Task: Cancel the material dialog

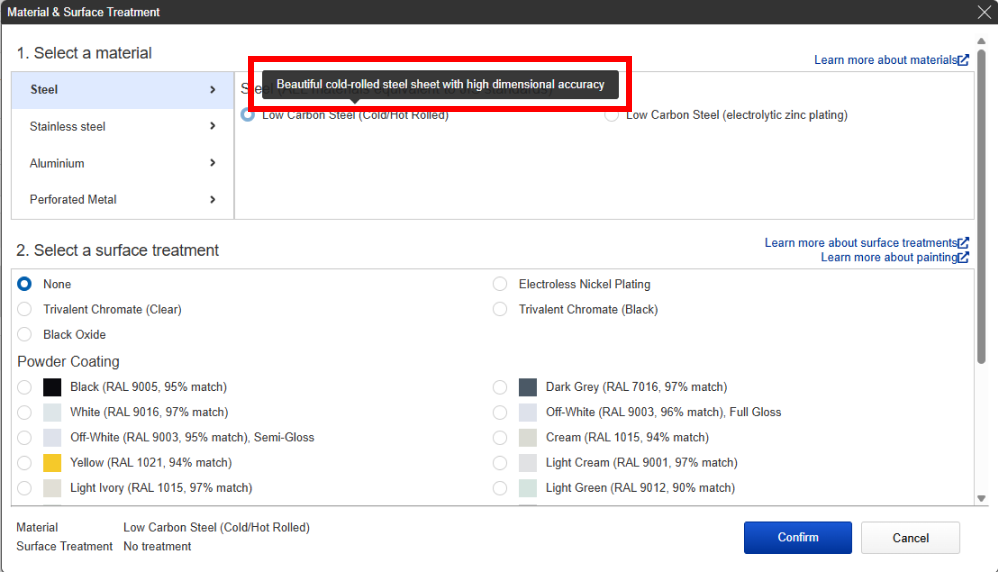Action: click(910, 538)
